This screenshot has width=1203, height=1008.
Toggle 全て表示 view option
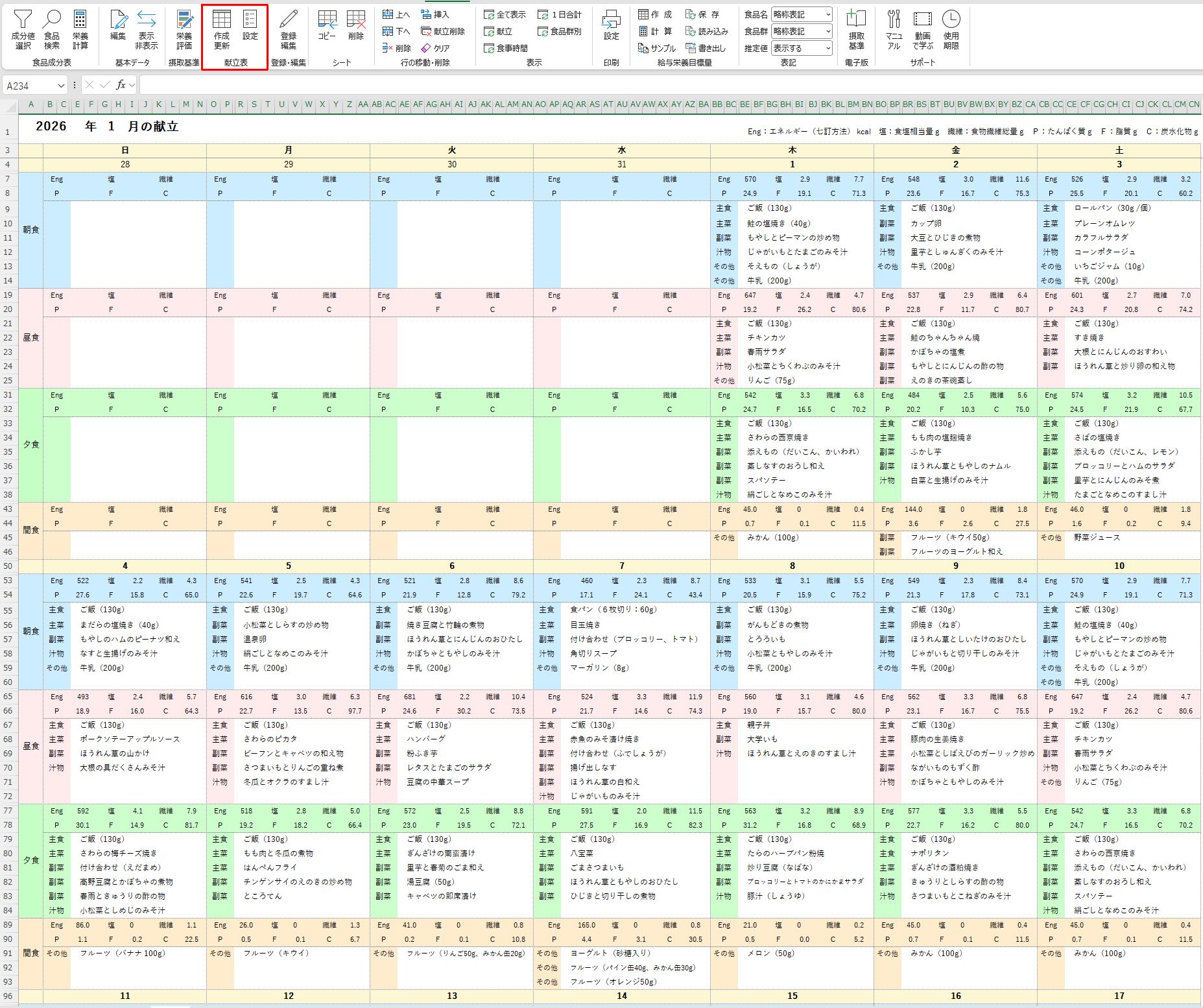[505, 14]
